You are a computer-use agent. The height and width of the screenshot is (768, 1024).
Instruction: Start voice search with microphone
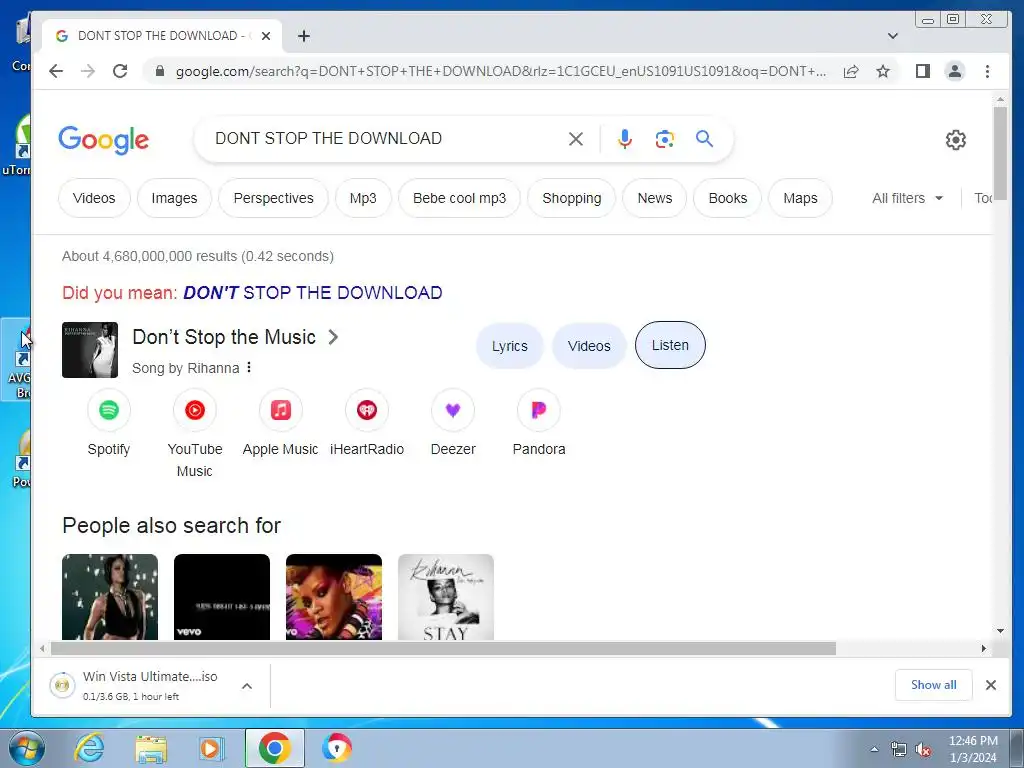(625, 139)
